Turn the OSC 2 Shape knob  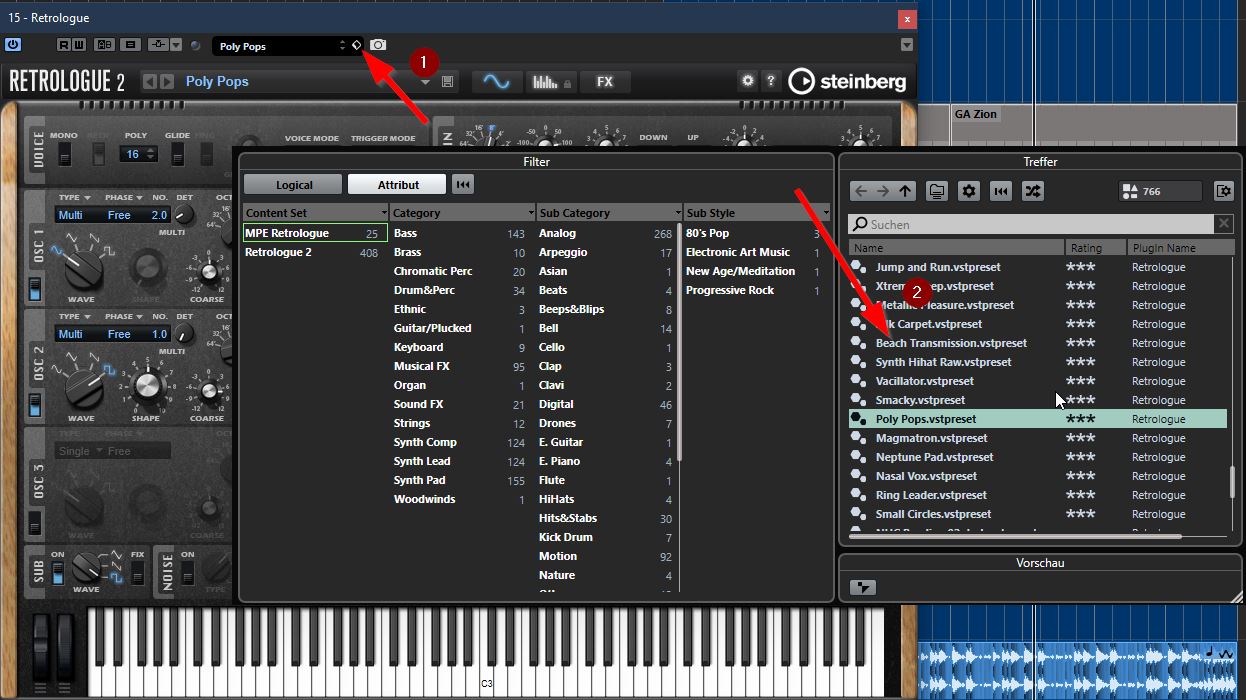click(x=147, y=386)
